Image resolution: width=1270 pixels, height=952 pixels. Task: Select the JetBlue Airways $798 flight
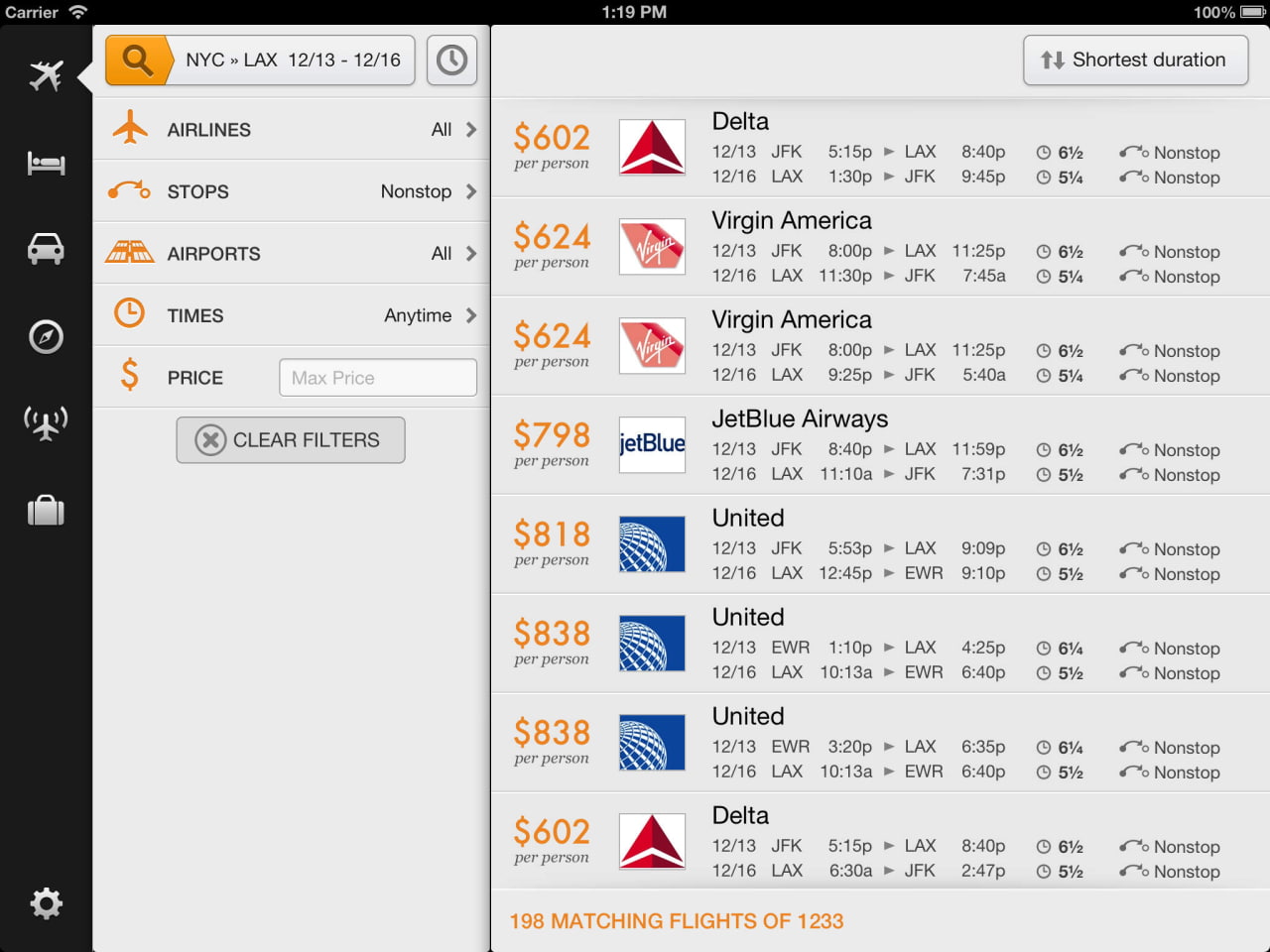tap(879, 445)
